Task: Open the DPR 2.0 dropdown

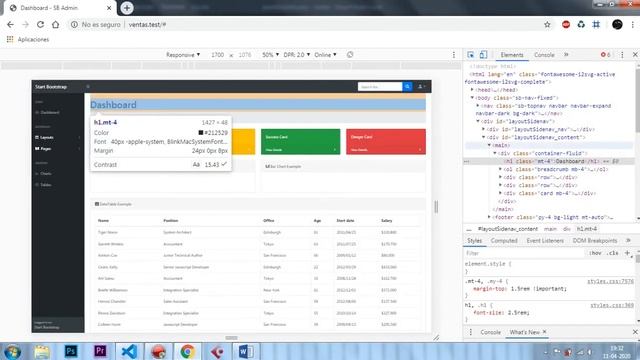Action: click(x=297, y=55)
